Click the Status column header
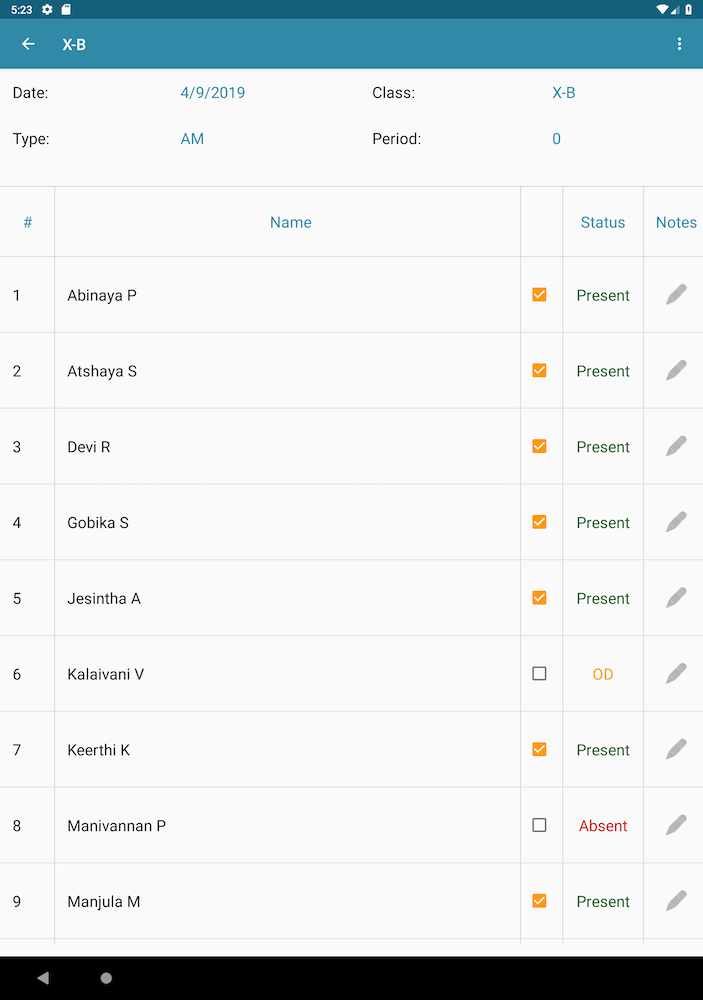 [x=602, y=222]
